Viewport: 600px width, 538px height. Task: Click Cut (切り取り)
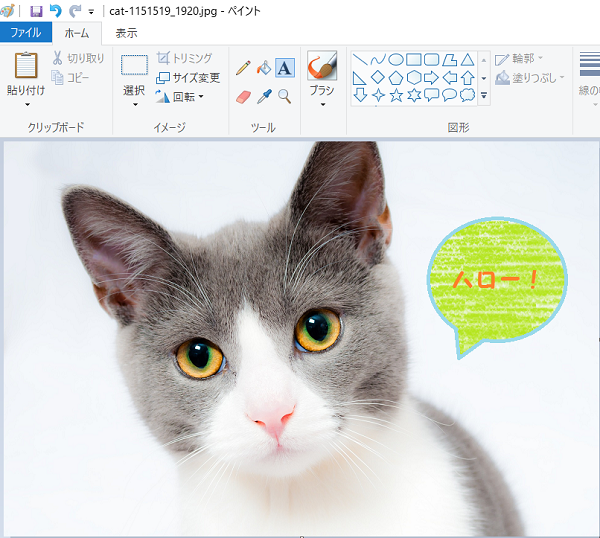pos(78,58)
